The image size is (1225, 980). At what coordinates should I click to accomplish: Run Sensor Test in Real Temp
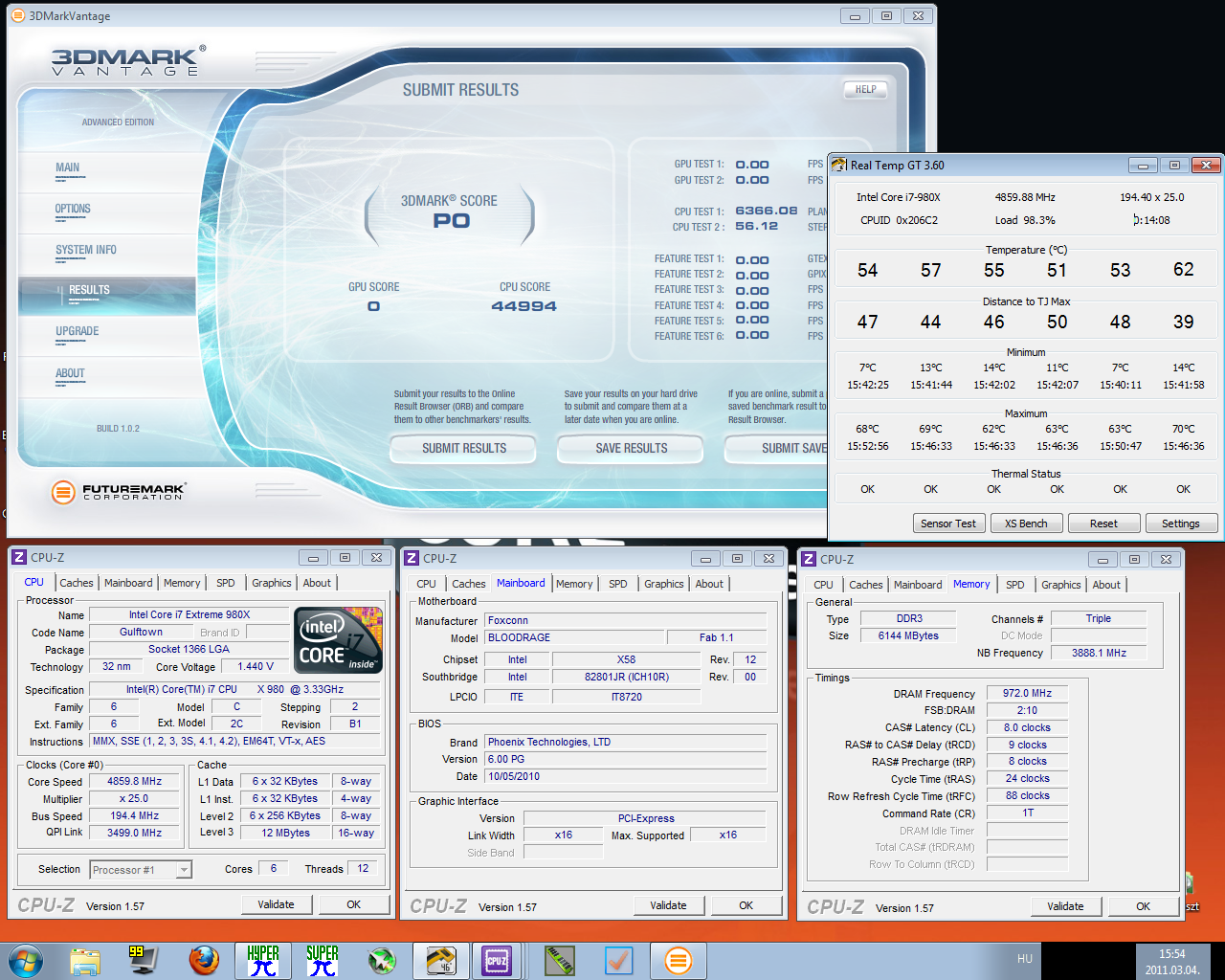[x=947, y=523]
